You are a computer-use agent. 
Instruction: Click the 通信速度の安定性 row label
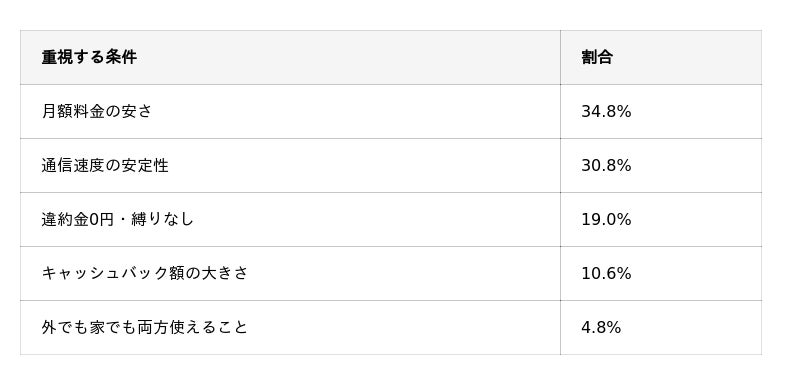click(x=105, y=166)
